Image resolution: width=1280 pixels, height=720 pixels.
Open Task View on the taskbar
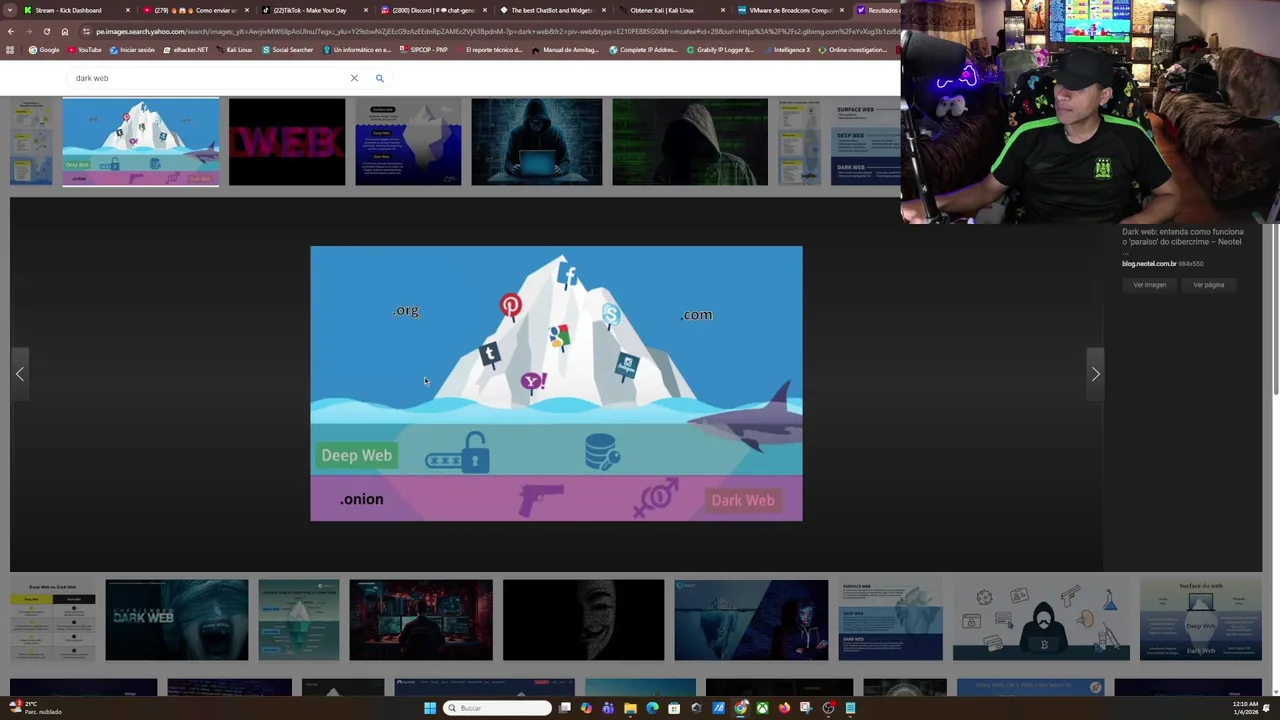(564, 708)
